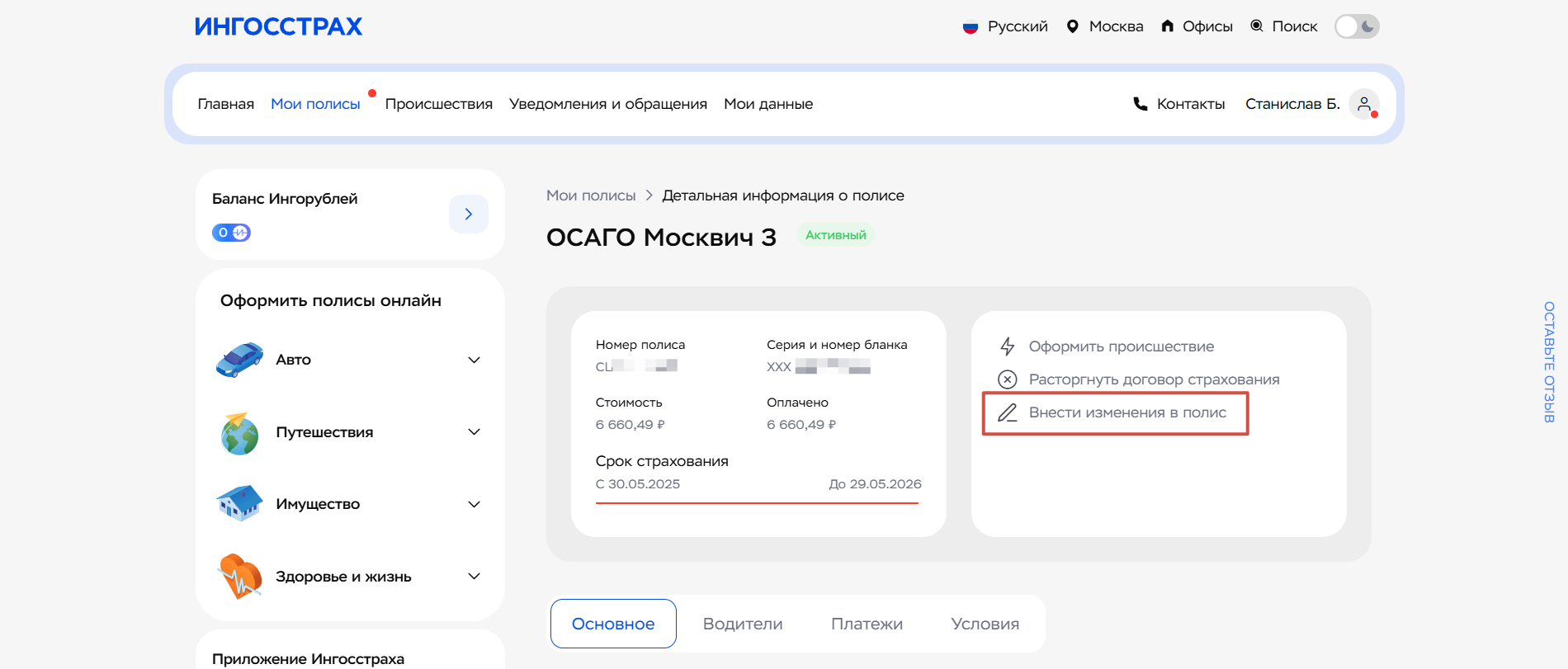The image size is (1568, 669).
Task: Choose city Москва in header
Action: point(1117,26)
